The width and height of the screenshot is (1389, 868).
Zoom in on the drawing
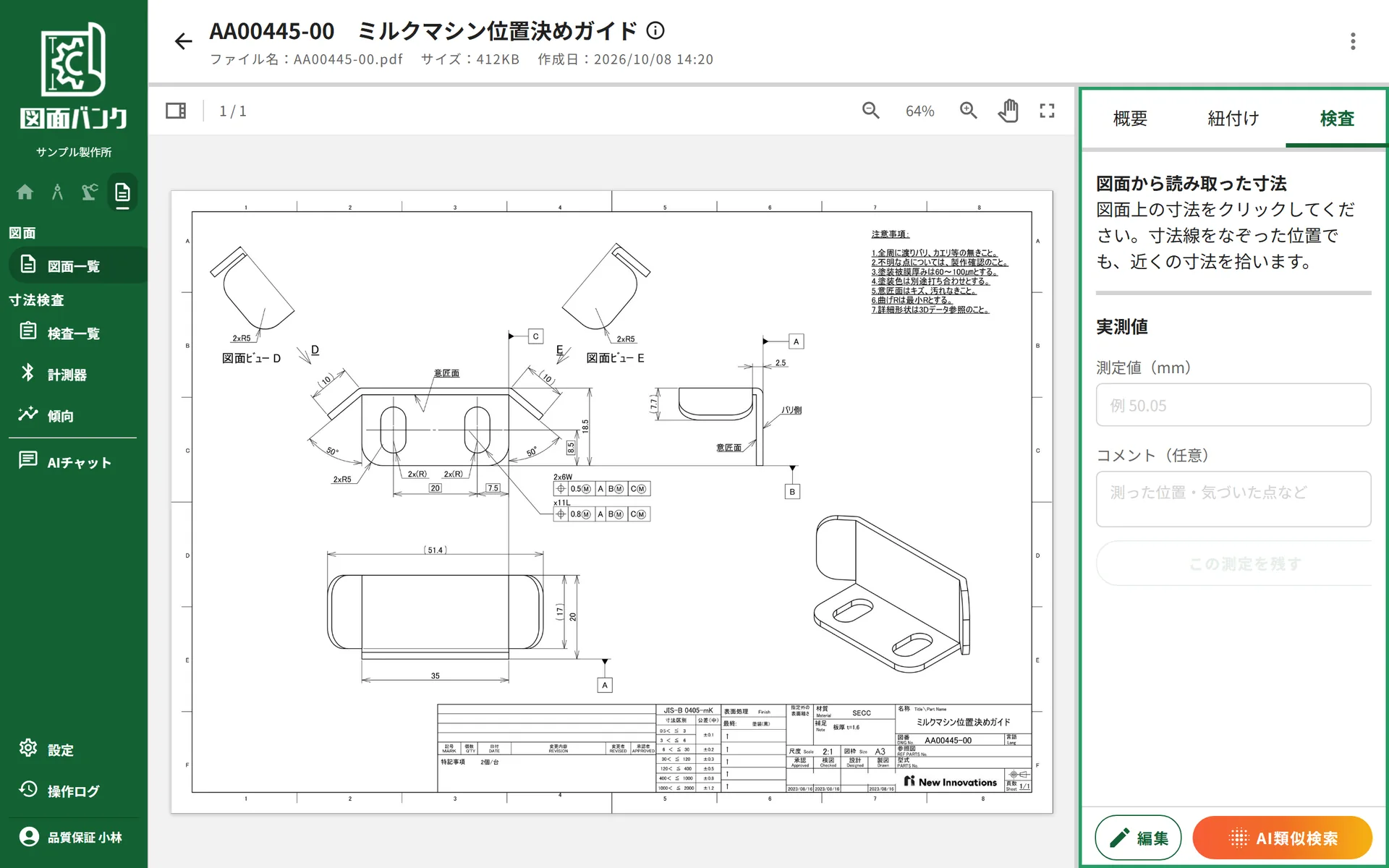[968, 111]
